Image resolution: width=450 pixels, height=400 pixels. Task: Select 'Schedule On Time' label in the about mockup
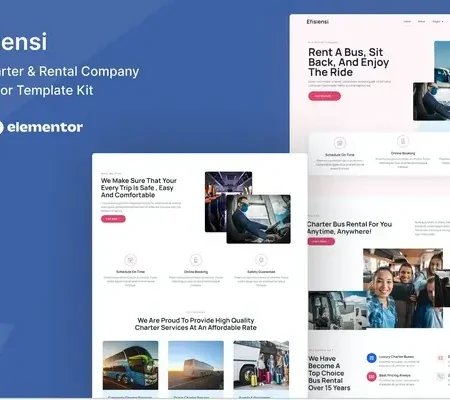coord(130,272)
